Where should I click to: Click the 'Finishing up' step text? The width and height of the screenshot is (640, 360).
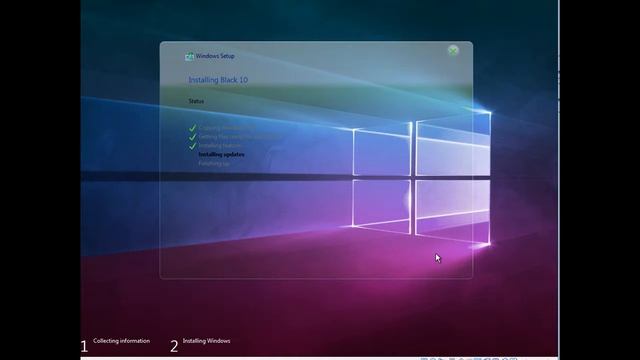tap(214, 163)
